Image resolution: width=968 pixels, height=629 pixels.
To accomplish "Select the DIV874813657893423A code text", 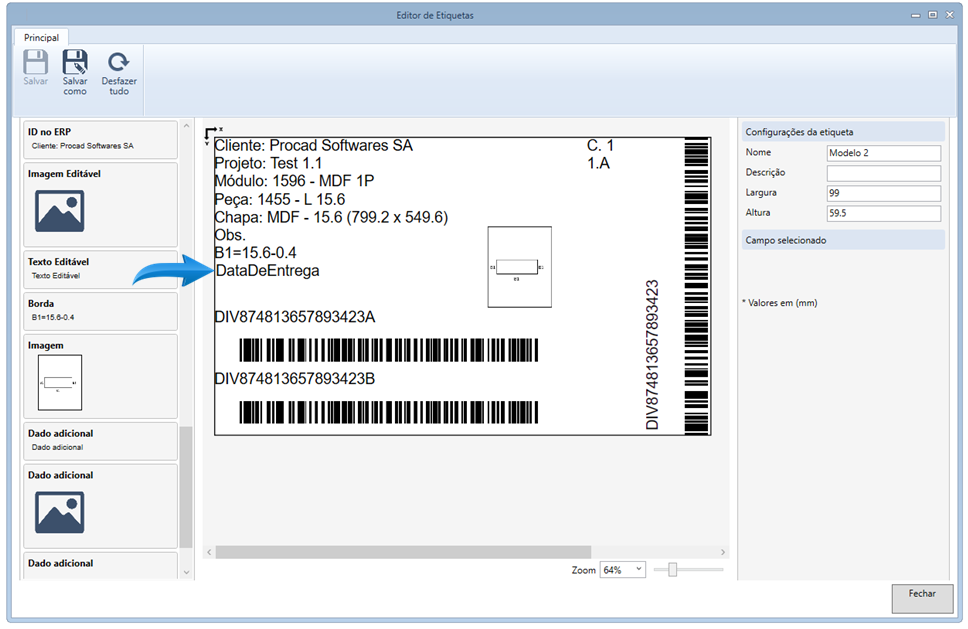I will (294, 317).
